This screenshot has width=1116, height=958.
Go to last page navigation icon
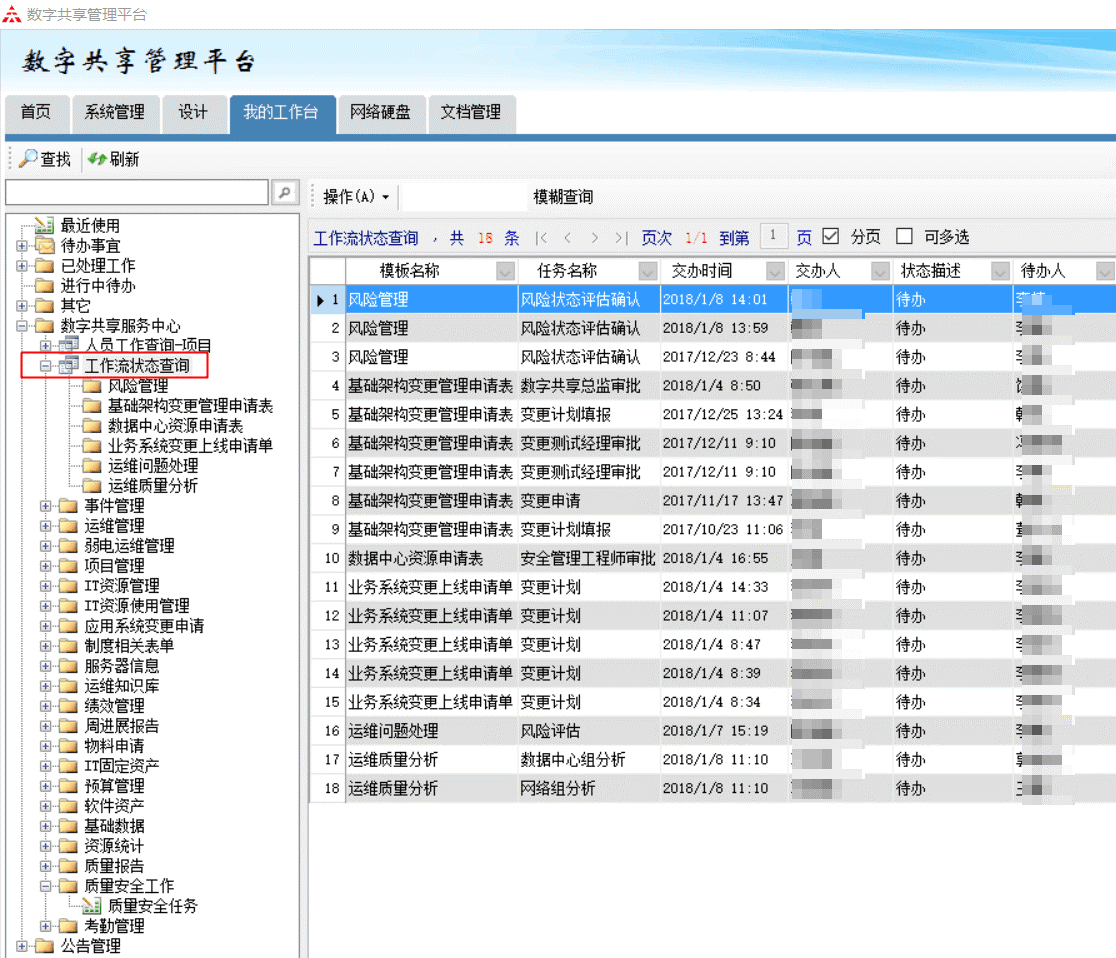(621, 238)
